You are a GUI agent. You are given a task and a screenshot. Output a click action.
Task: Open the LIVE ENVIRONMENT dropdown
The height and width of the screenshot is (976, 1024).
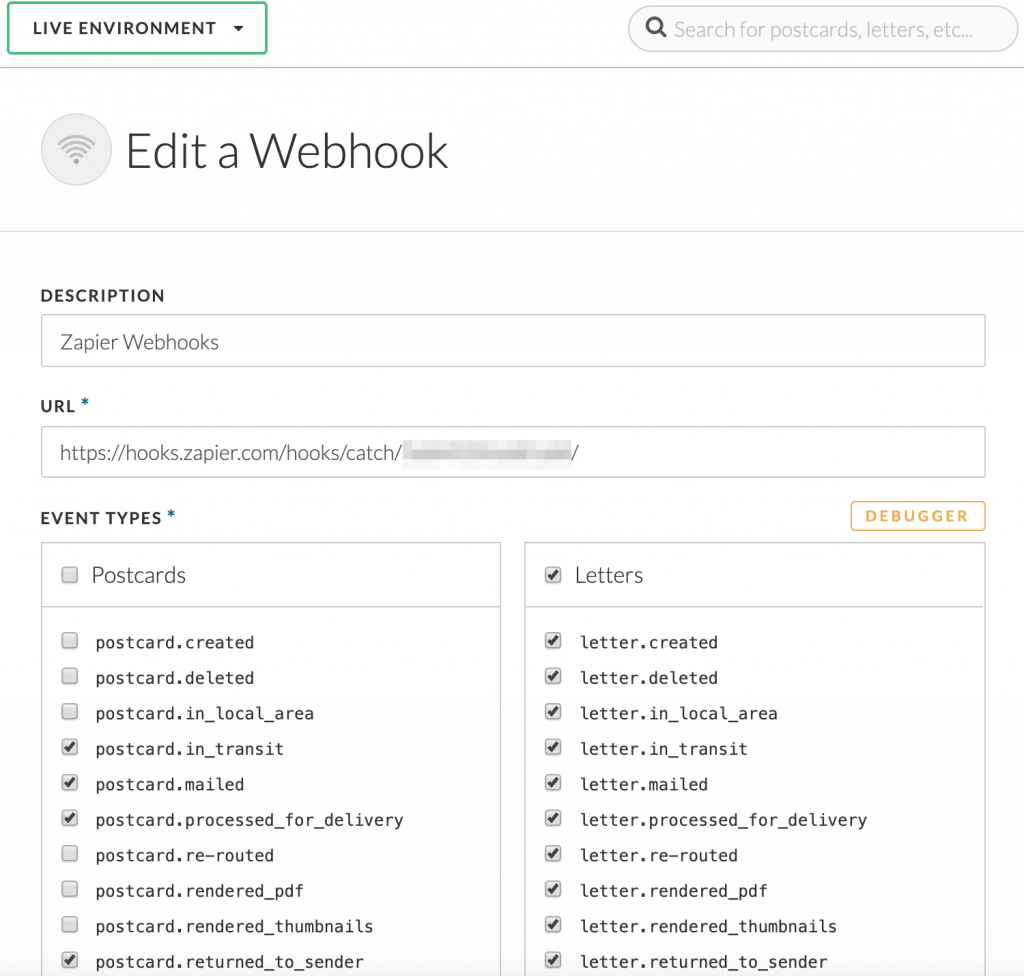[x=137, y=29]
